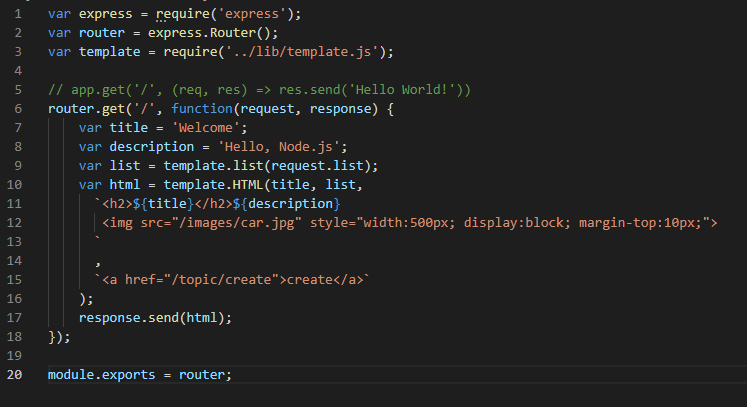Click the 'Welcome' string literal
This screenshot has height=407, width=747.
click(205, 128)
